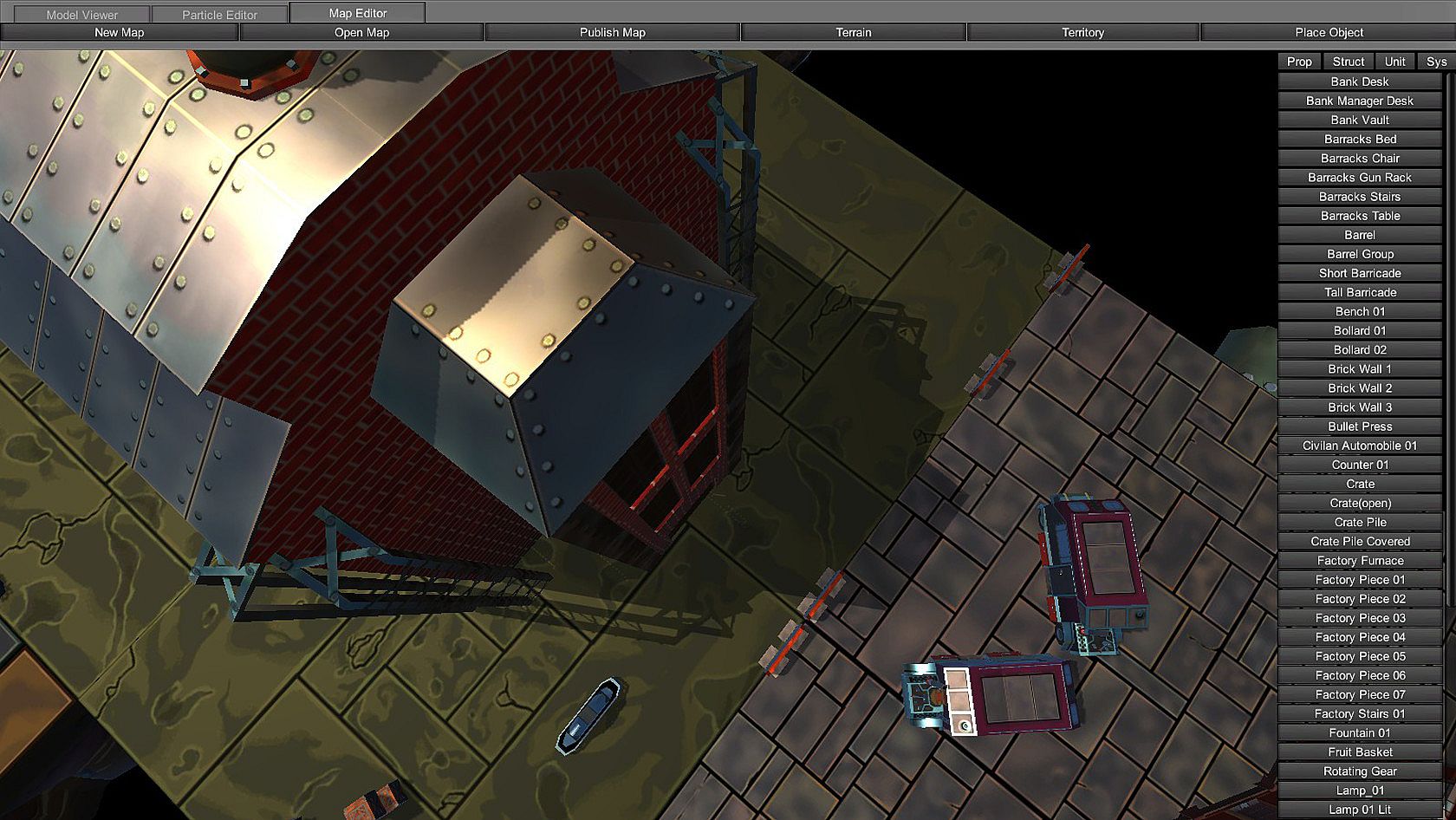Select the upper red truck in viewport
Viewport: 1456px width, 820px height.
click(1094, 572)
